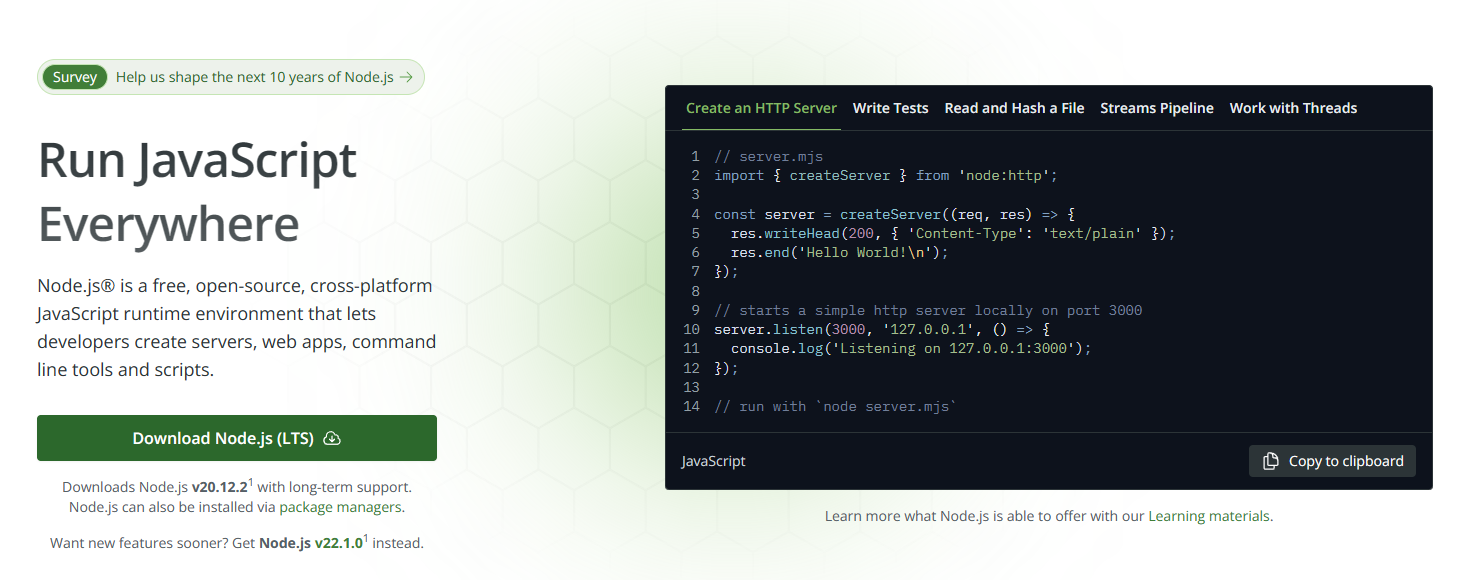Click line number 14 in the code gutter
This screenshot has height=580, width=1484.
(x=691, y=406)
